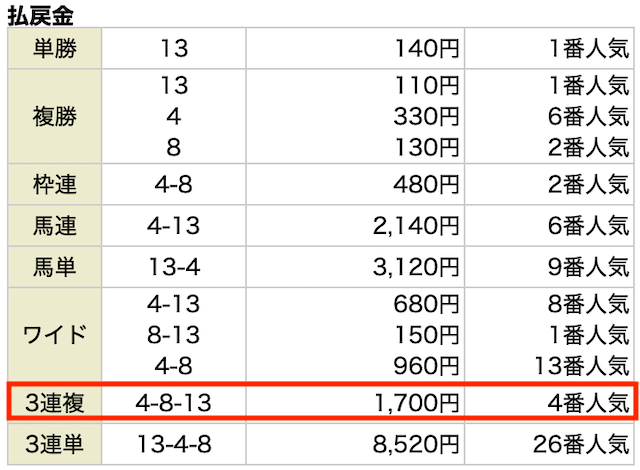Viewport: 640px width, 470px height.
Task: Click the 2,140円 payout amount
Action: [x=416, y=226]
